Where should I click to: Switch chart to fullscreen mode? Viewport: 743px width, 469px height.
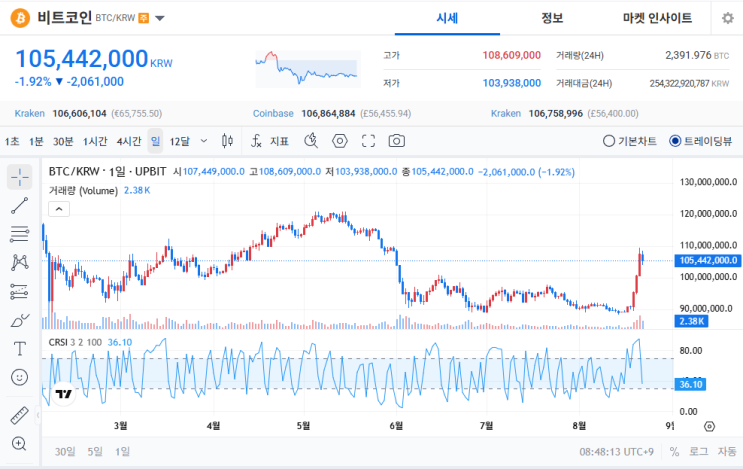(x=368, y=141)
